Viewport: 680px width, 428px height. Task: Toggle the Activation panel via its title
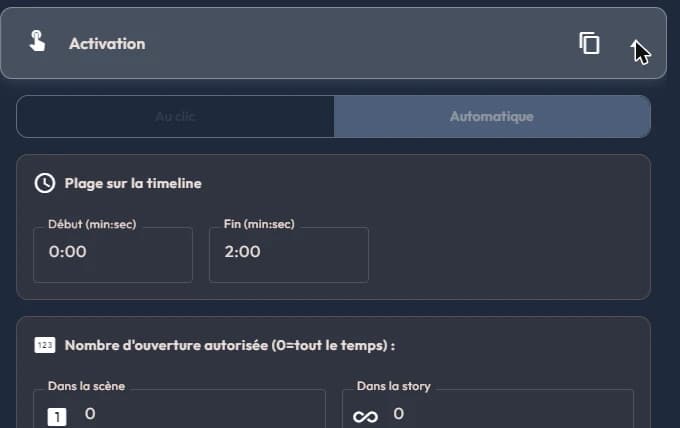(x=107, y=44)
